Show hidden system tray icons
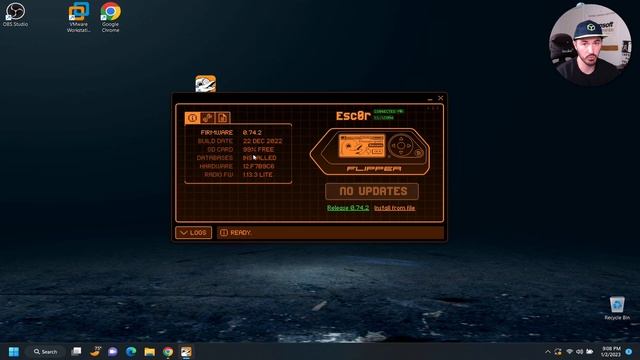The image size is (640, 360). 548,352
